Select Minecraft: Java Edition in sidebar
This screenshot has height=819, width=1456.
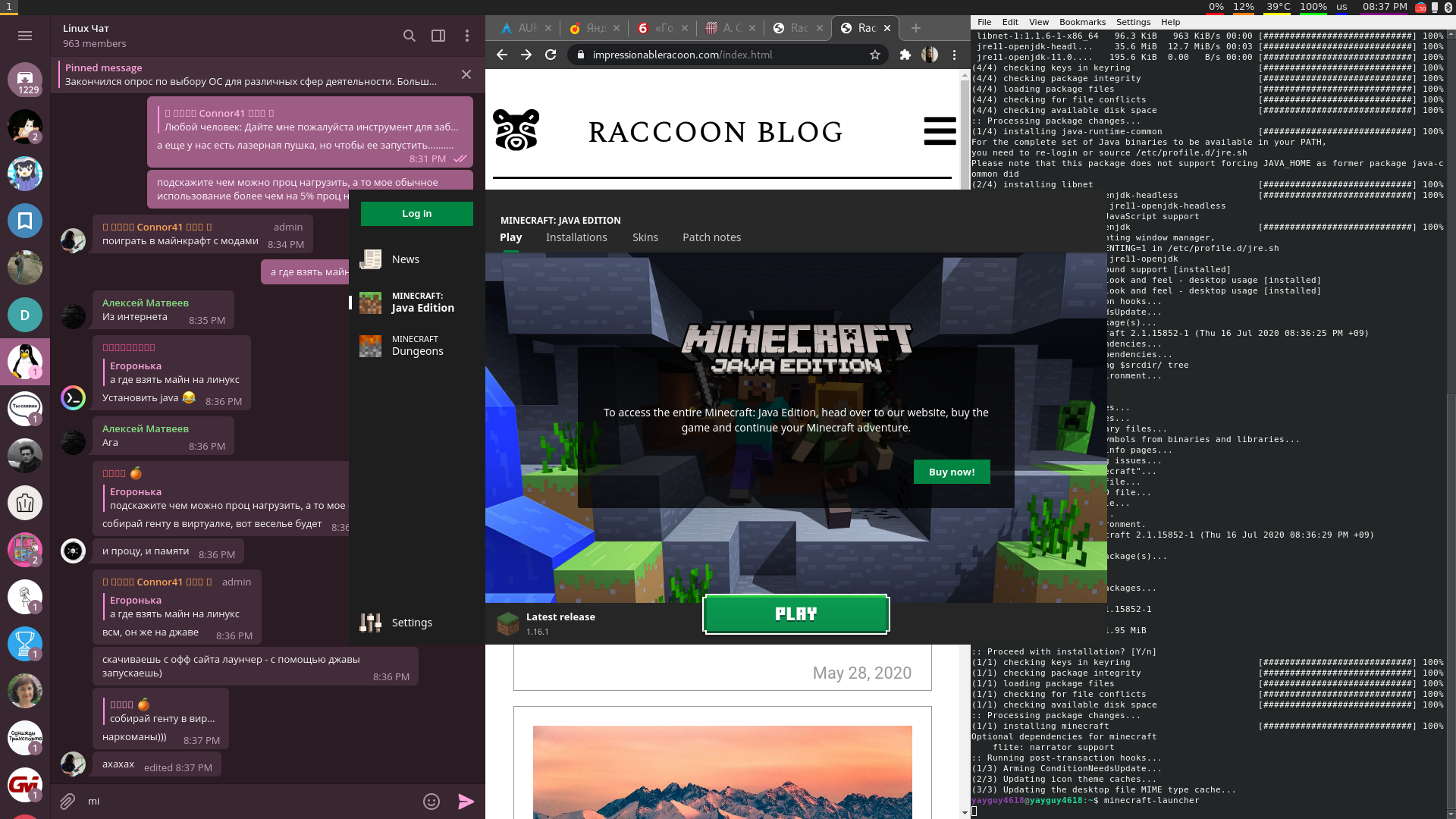tap(416, 303)
